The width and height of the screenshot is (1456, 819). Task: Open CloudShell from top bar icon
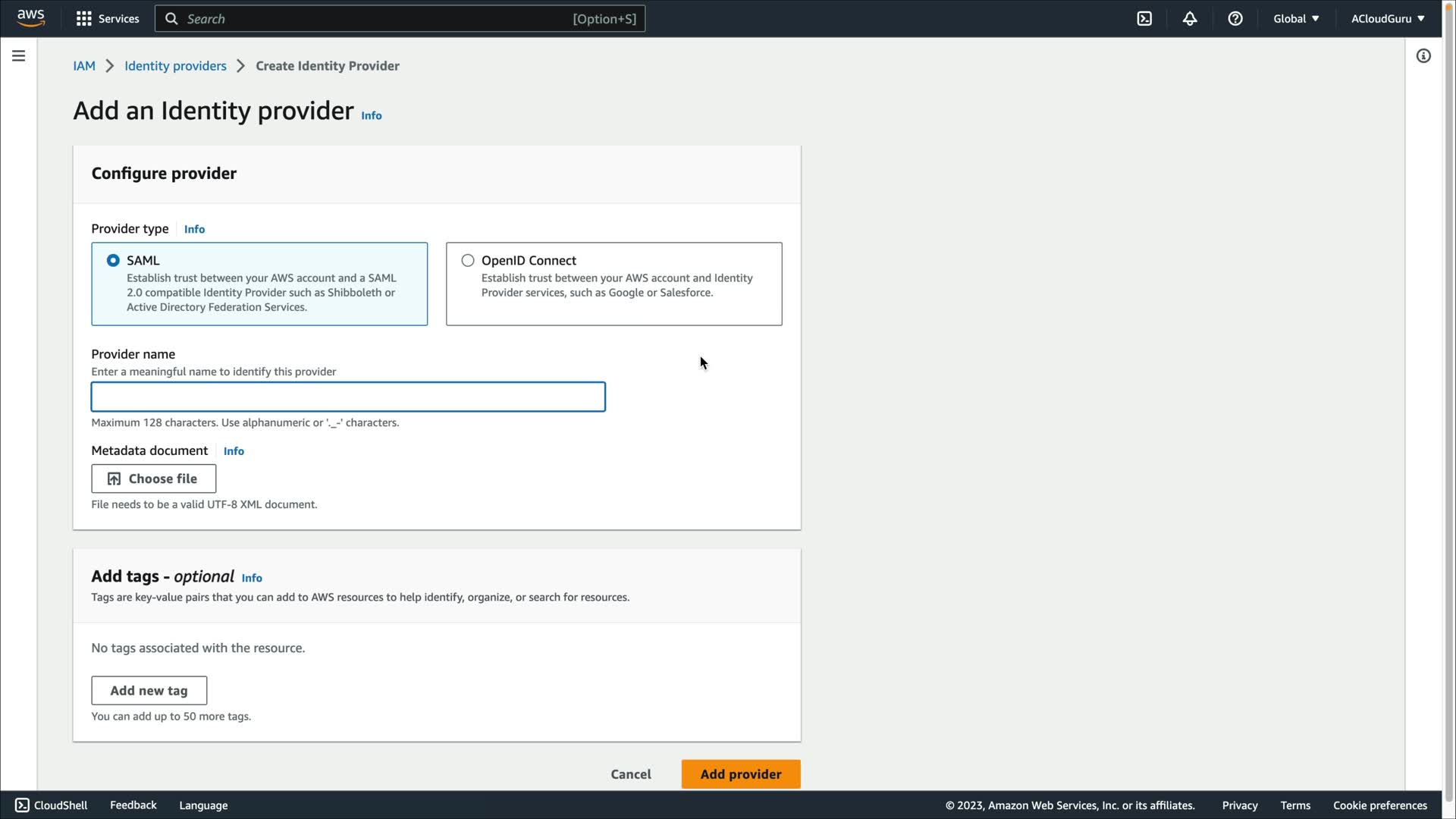click(1144, 19)
